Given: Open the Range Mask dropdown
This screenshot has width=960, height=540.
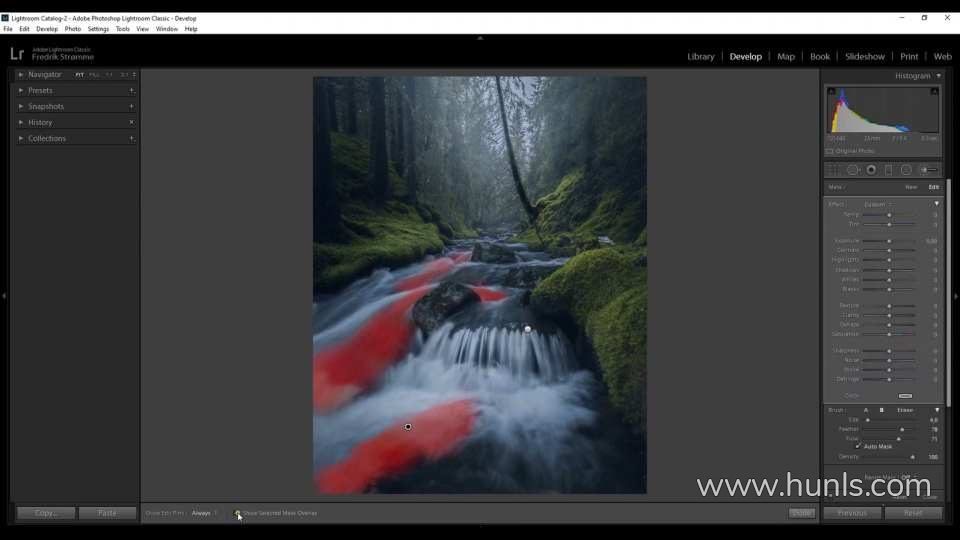Looking at the screenshot, I should pyautogui.click(x=909, y=478).
